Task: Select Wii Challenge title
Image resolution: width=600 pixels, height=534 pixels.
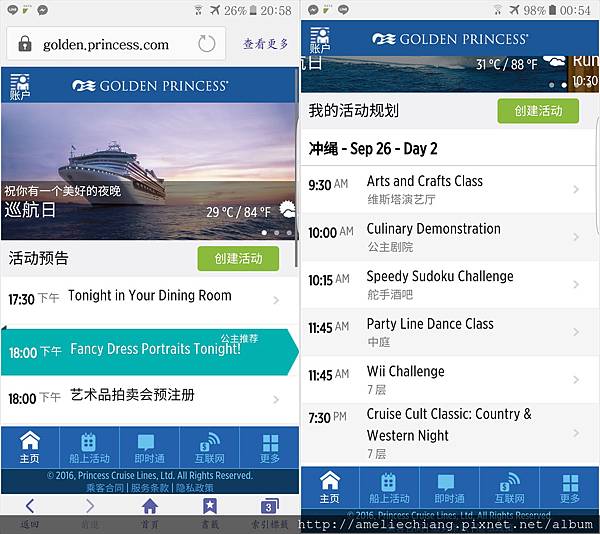Action: point(406,371)
